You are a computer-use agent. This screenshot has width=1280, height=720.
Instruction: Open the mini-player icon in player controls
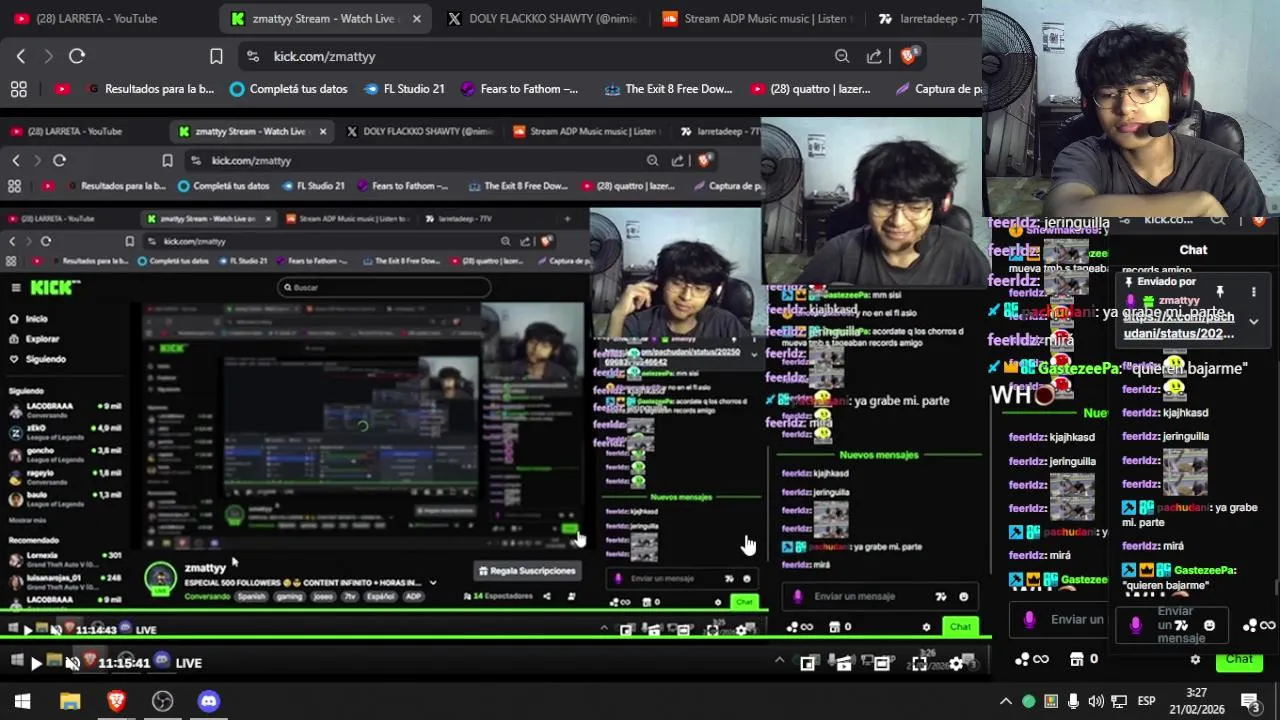(x=807, y=663)
